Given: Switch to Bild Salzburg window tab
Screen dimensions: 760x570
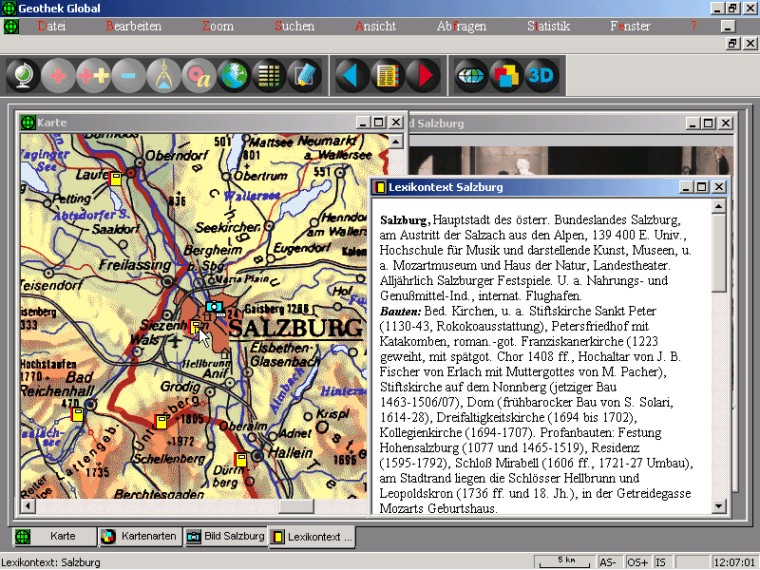Looking at the screenshot, I should (226, 537).
